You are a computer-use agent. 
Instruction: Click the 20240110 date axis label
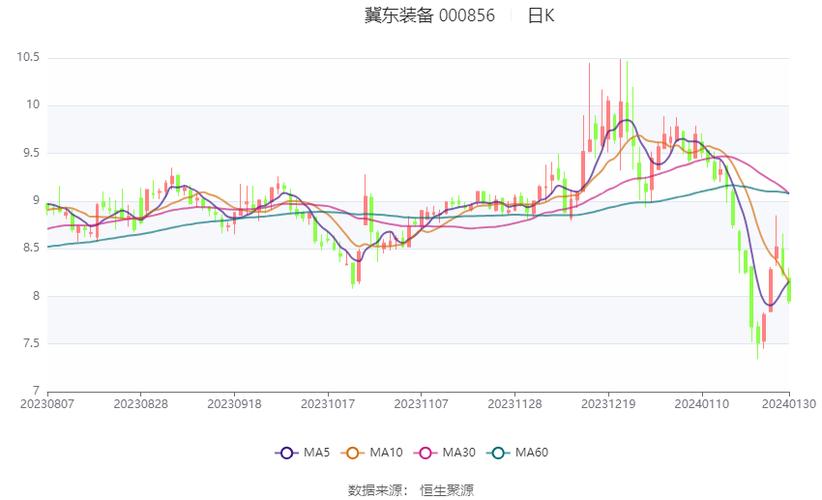[701, 404]
